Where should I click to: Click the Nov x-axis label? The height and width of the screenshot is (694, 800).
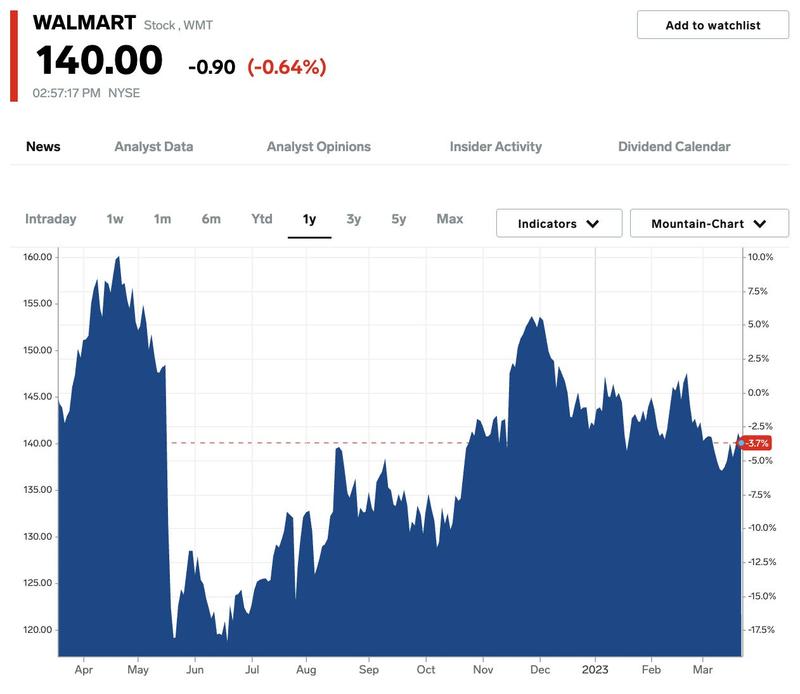pos(483,670)
